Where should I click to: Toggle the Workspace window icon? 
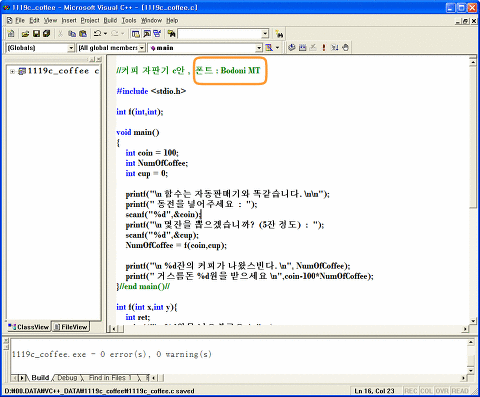point(136,34)
